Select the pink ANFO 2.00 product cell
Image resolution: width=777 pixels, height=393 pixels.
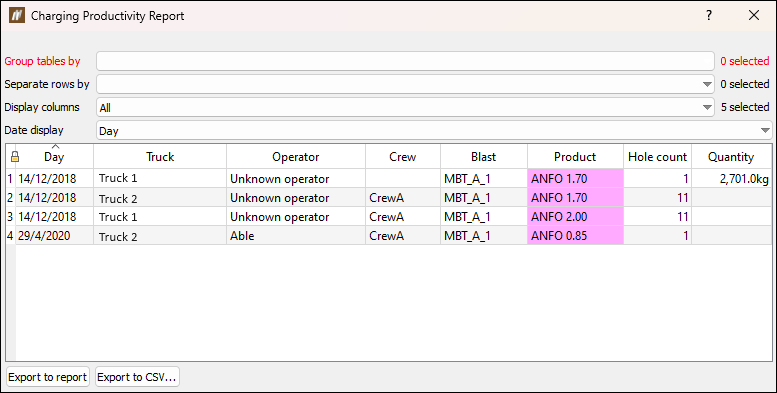click(575, 217)
